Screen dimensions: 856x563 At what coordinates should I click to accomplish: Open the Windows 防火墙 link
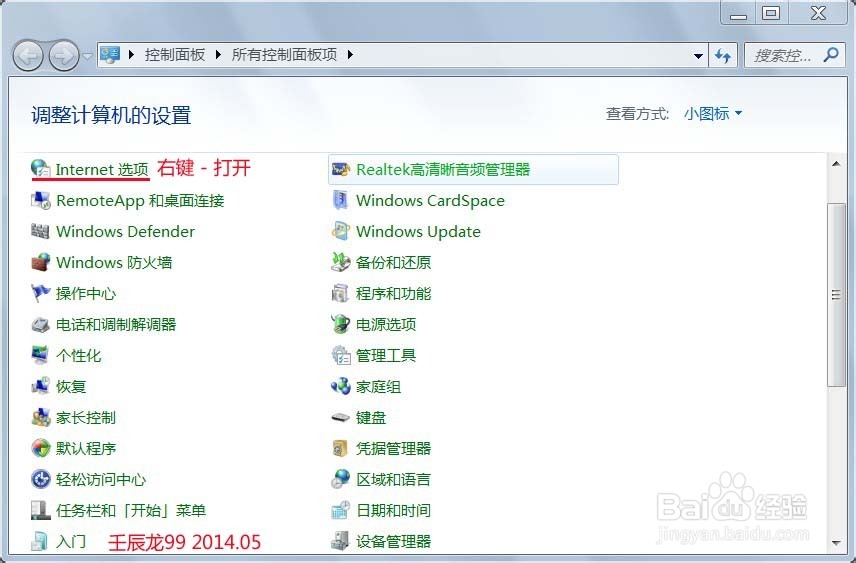click(x=114, y=263)
